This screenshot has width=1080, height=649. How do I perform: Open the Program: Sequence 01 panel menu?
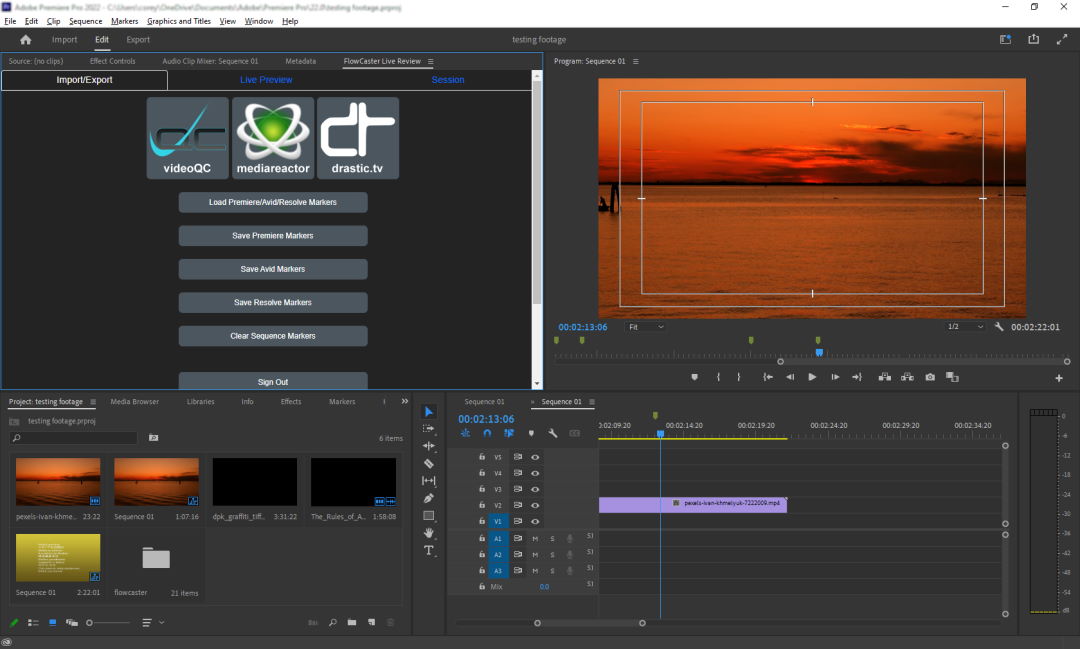pyautogui.click(x=636, y=61)
